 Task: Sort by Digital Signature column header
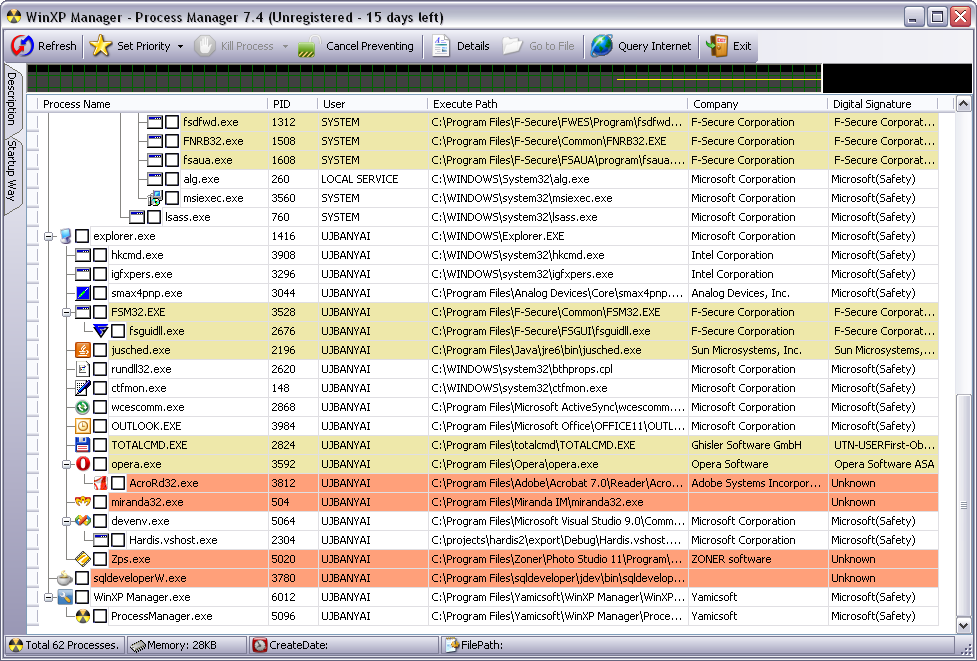[x=882, y=104]
